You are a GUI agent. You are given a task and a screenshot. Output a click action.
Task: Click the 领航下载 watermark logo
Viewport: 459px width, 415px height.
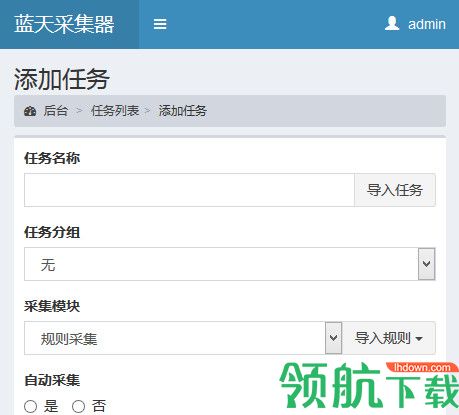point(369,385)
